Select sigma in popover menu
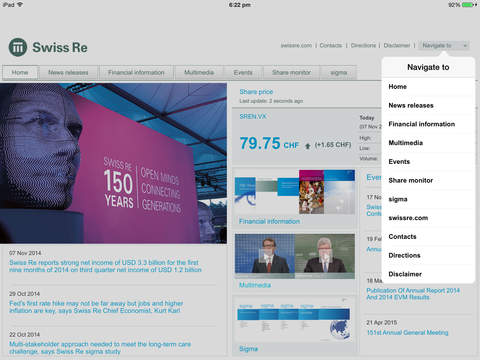 (x=428, y=199)
